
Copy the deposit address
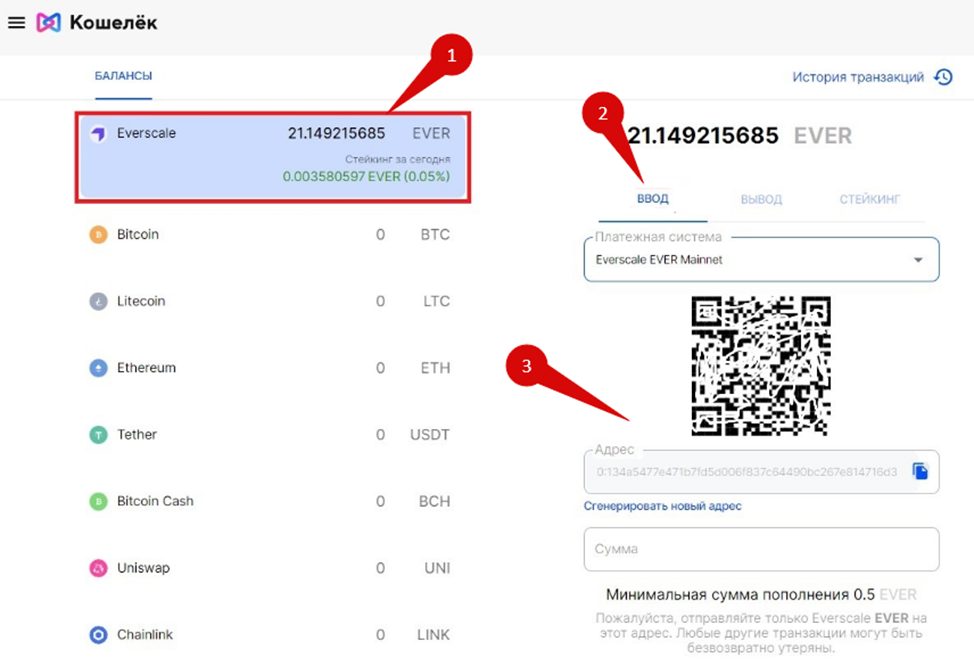pos(920,472)
